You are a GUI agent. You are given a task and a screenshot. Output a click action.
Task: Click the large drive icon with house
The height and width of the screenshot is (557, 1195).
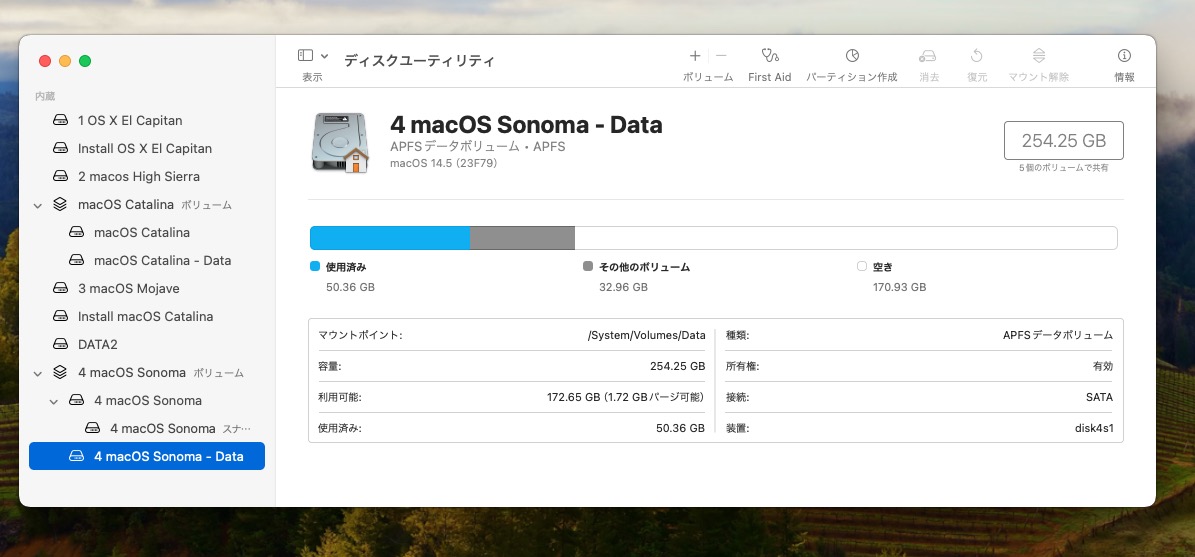(340, 142)
